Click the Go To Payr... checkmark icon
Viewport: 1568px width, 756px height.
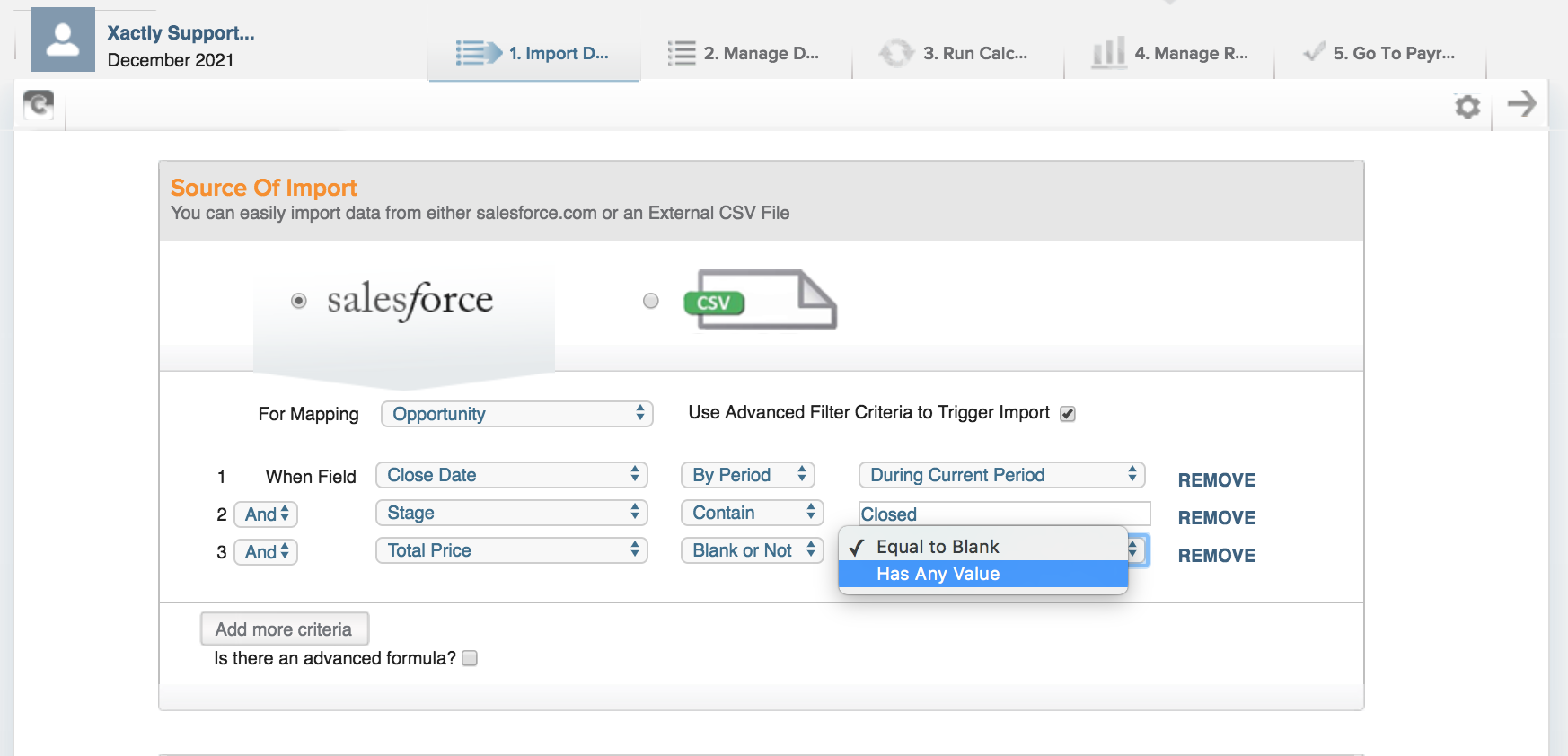point(1314,52)
